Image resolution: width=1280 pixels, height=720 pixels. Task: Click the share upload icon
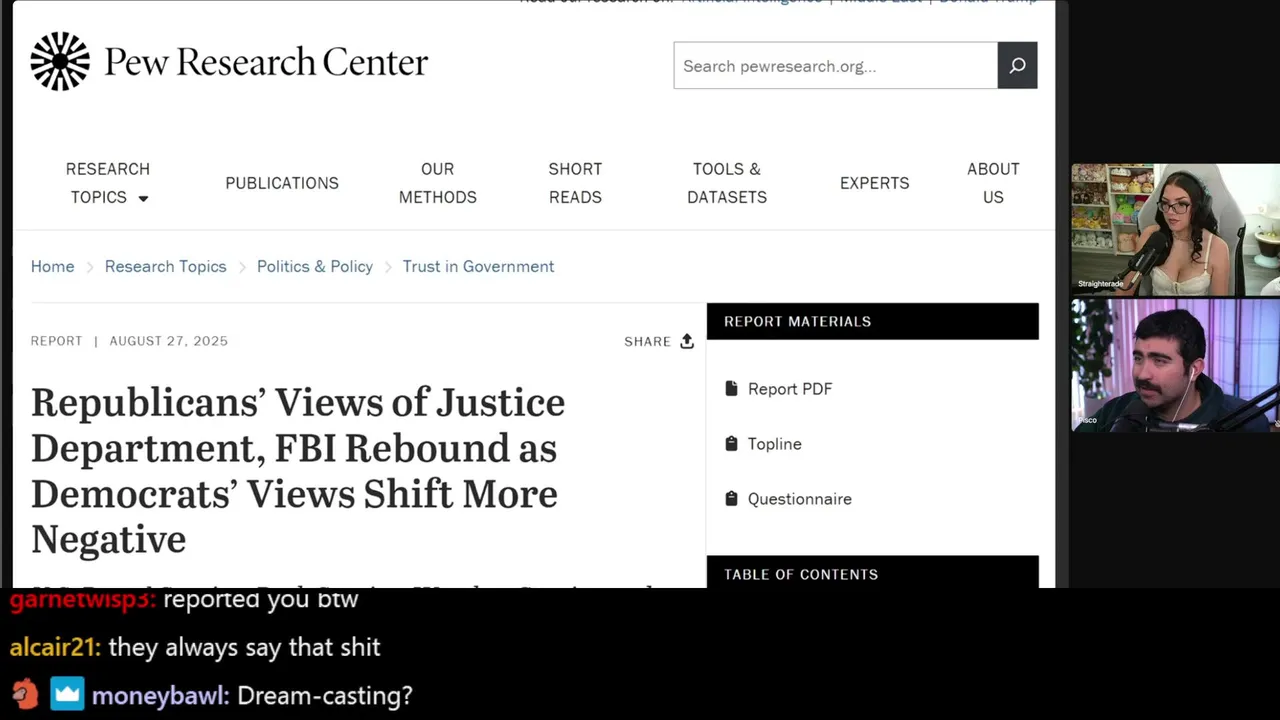(687, 341)
